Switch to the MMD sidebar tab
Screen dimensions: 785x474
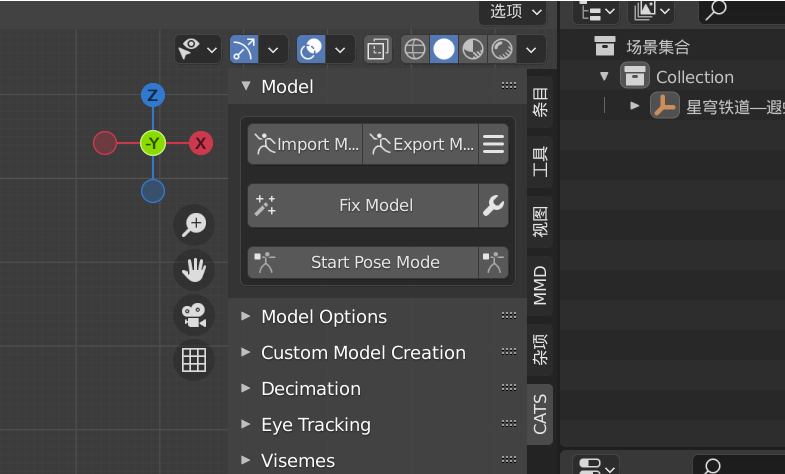pyautogui.click(x=540, y=285)
